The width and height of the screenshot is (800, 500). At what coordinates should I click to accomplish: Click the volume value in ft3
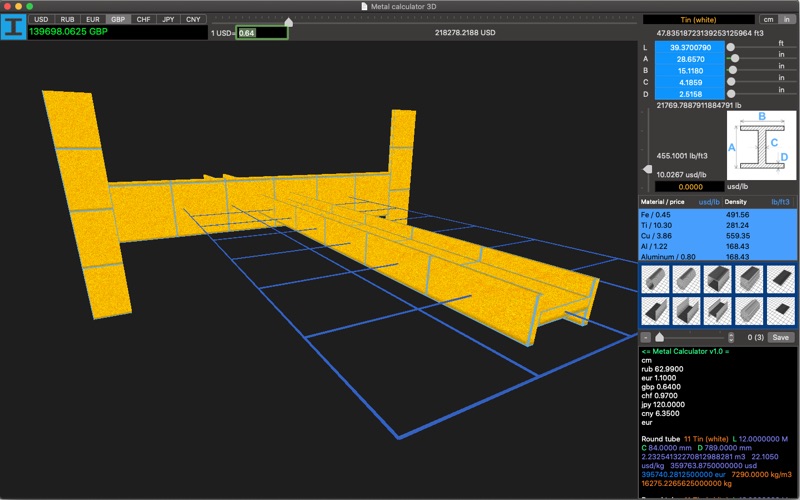pyautogui.click(x=710, y=33)
